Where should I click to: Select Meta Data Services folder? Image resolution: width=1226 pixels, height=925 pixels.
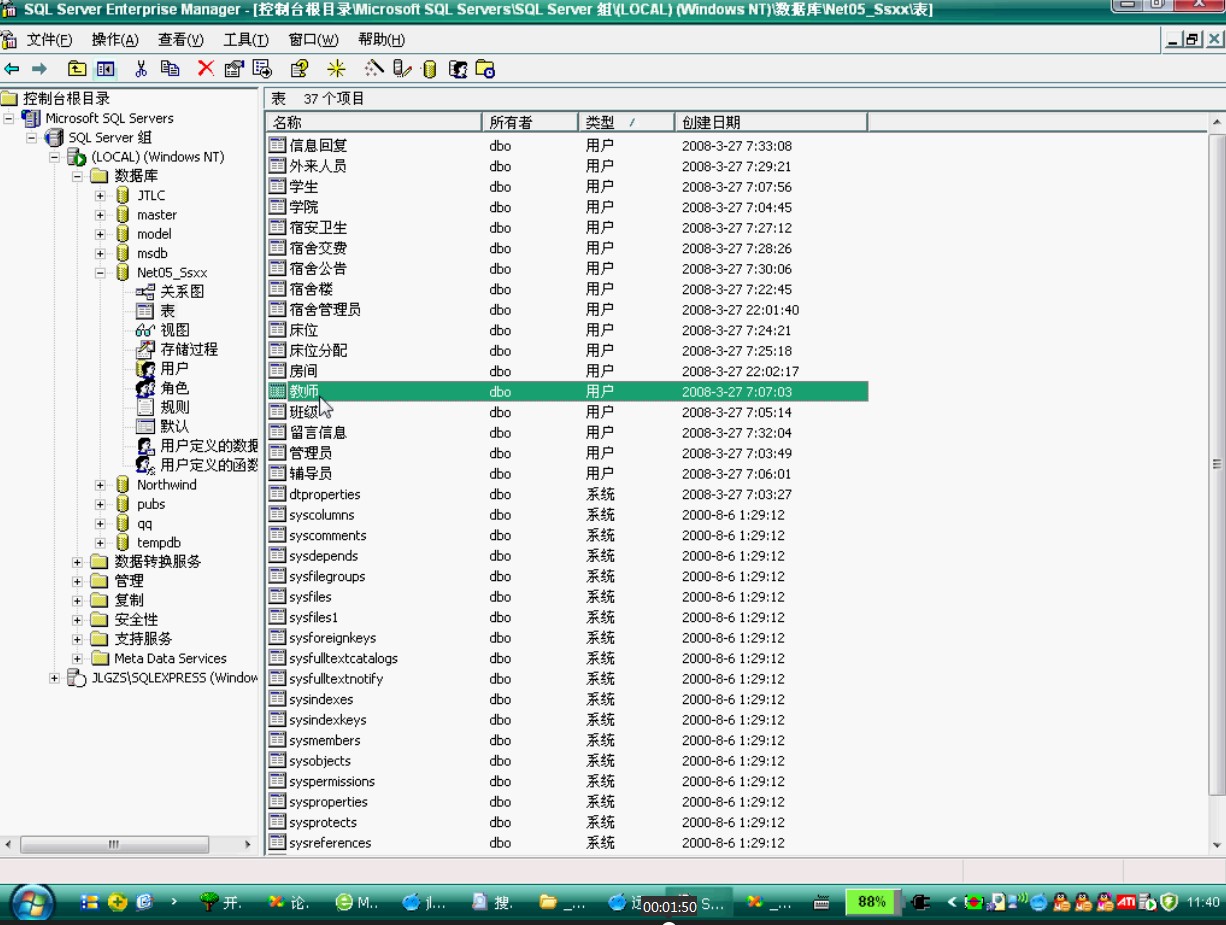click(170, 658)
